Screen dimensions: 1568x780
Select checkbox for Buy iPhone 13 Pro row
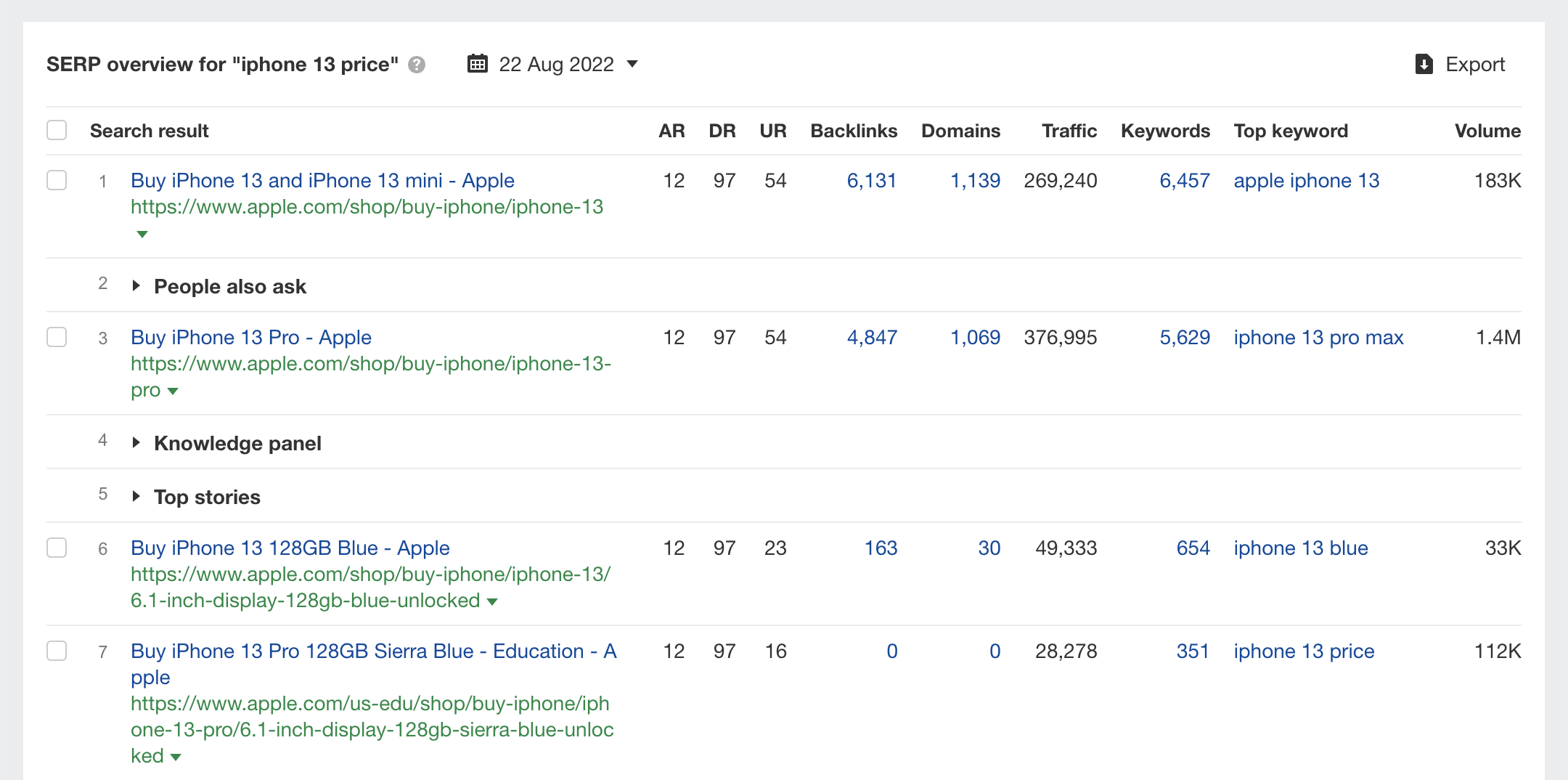click(57, 337)
